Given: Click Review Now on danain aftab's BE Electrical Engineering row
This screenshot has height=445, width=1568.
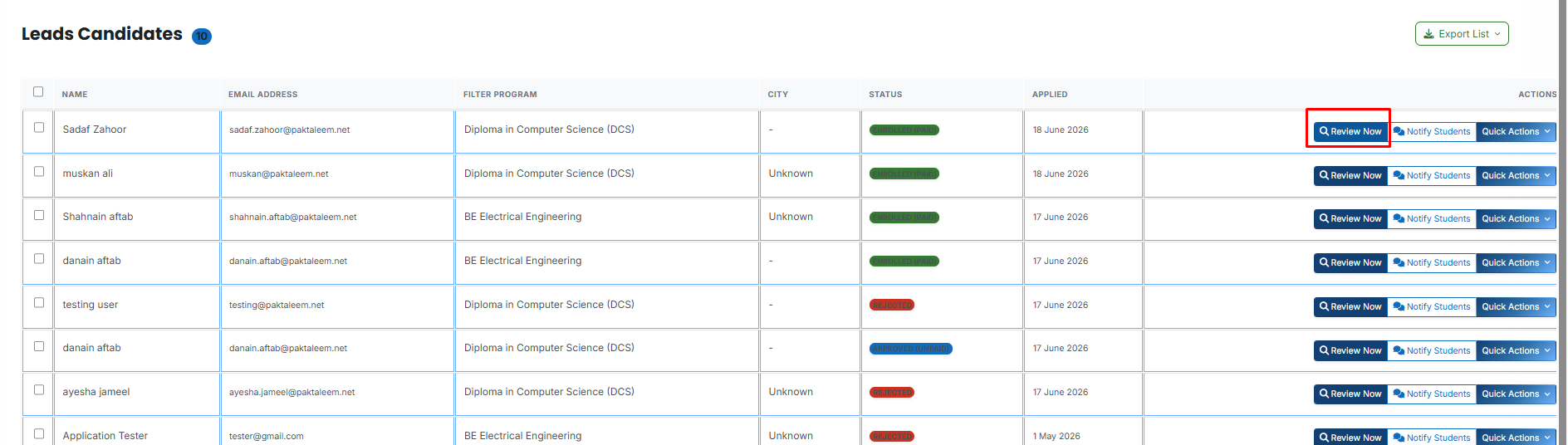Looking at the screenshot, I should click(x=1350, y=263).
